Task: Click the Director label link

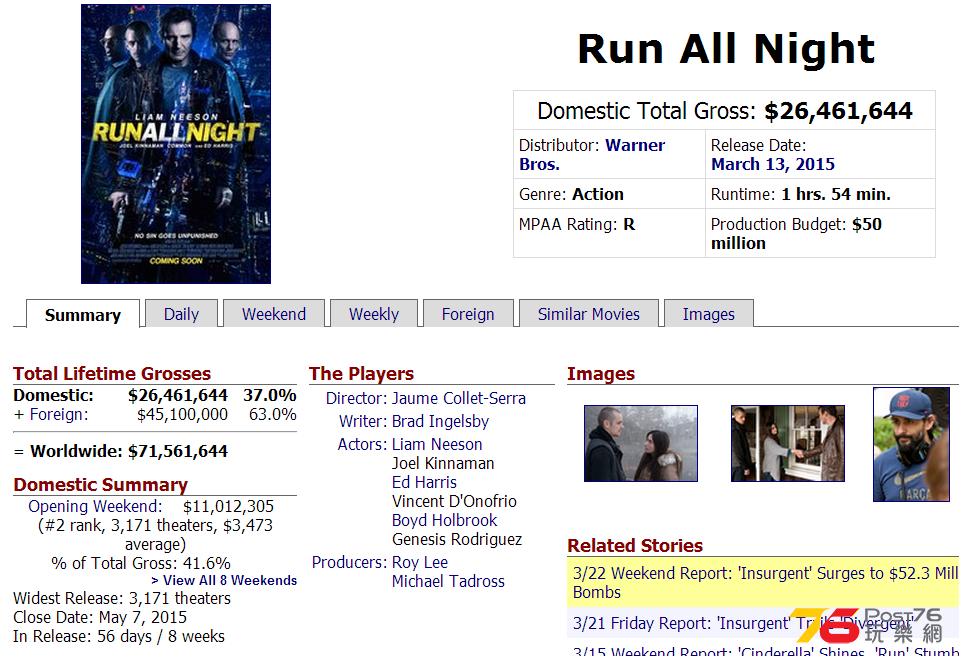Action: (x=356, y=399)
